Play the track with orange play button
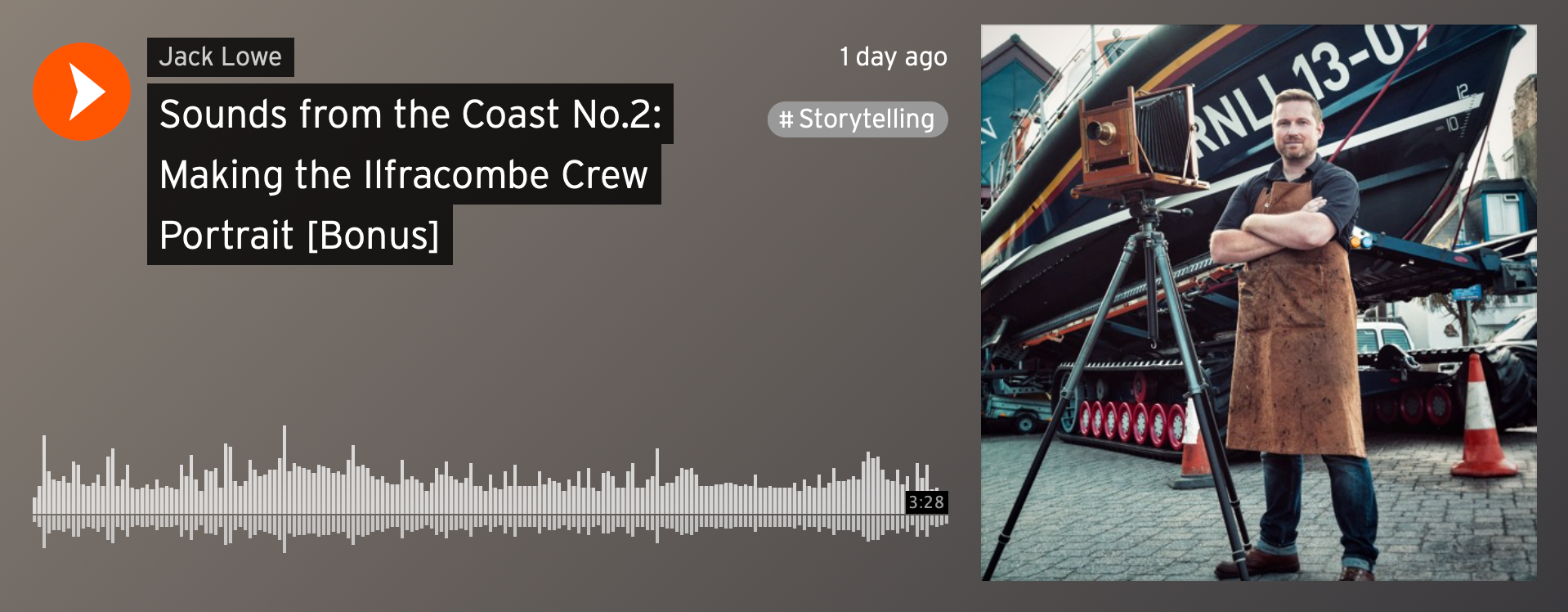Screen dimensions: 1568x612 pyautogui.click(x=82, y=92)
